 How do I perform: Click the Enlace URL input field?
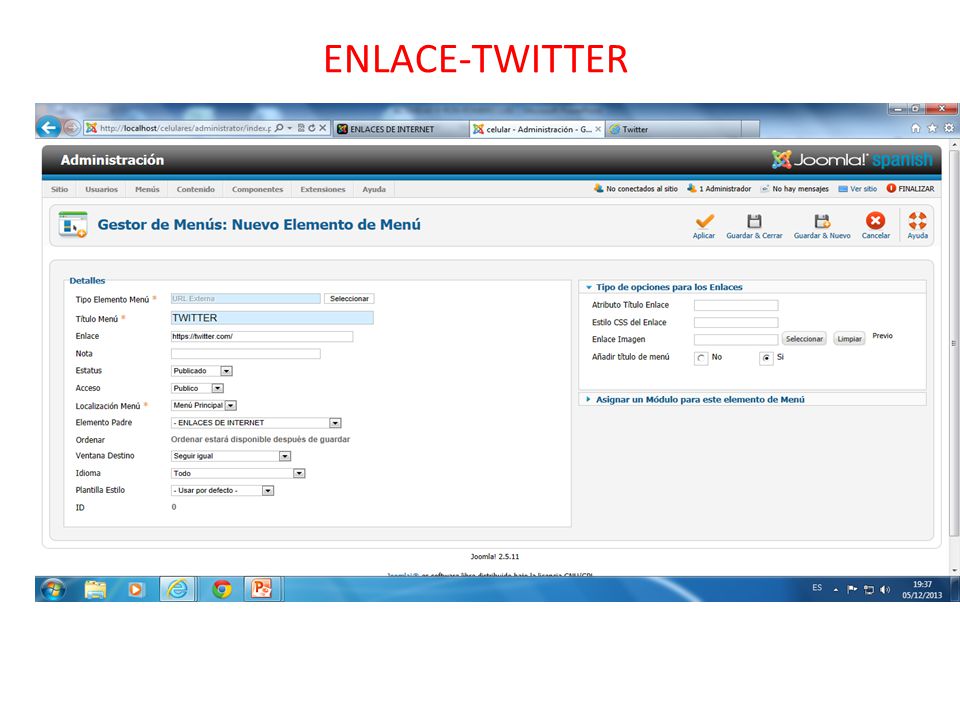point(262,336)
